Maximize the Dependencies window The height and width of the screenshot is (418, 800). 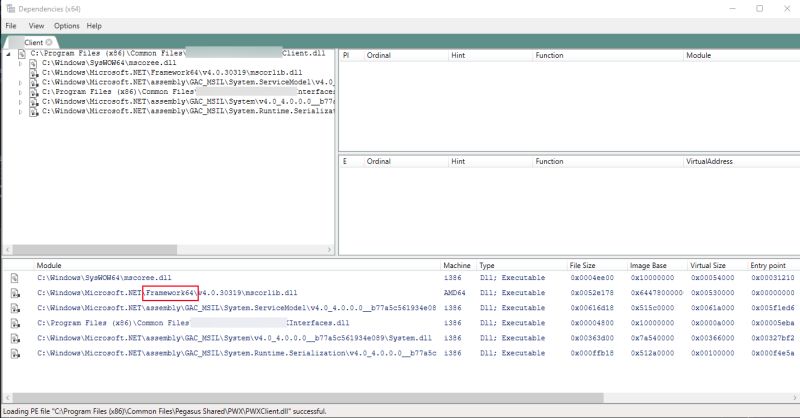(760, 9)
